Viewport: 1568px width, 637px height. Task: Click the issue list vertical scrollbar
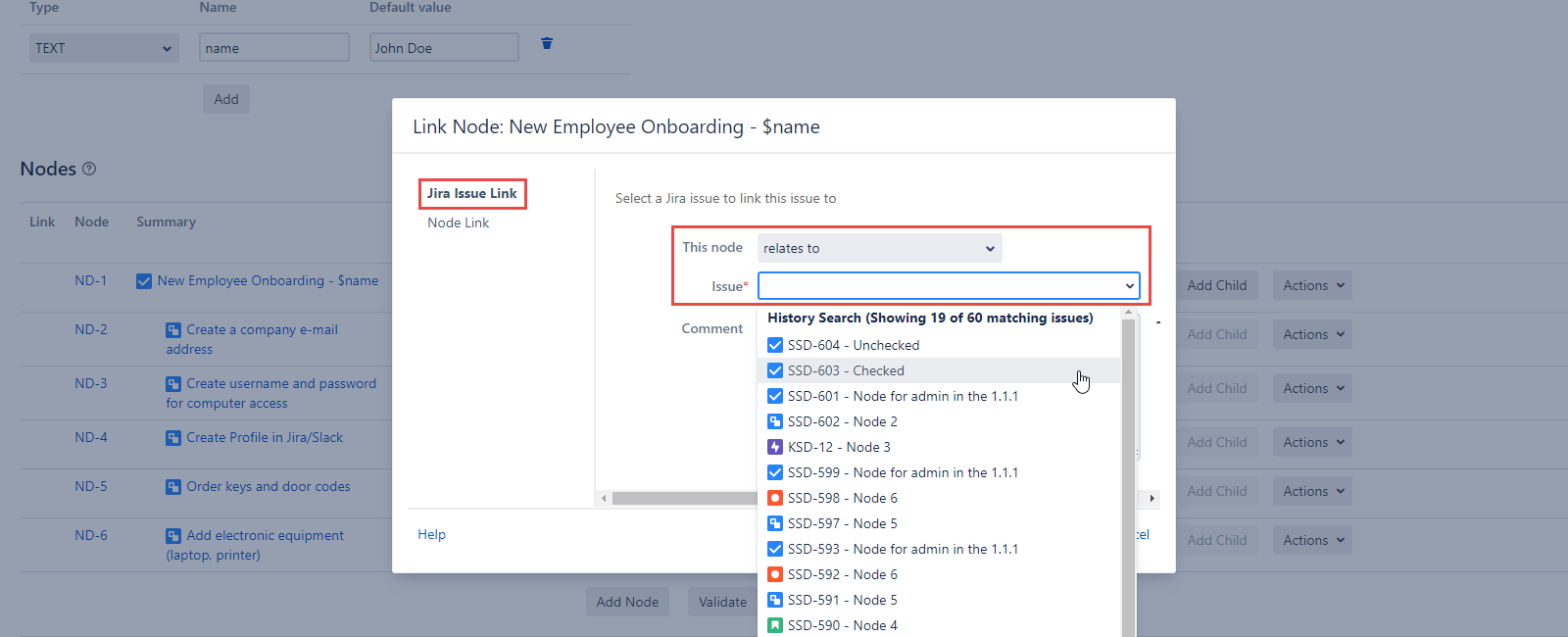pos(1128,470)
